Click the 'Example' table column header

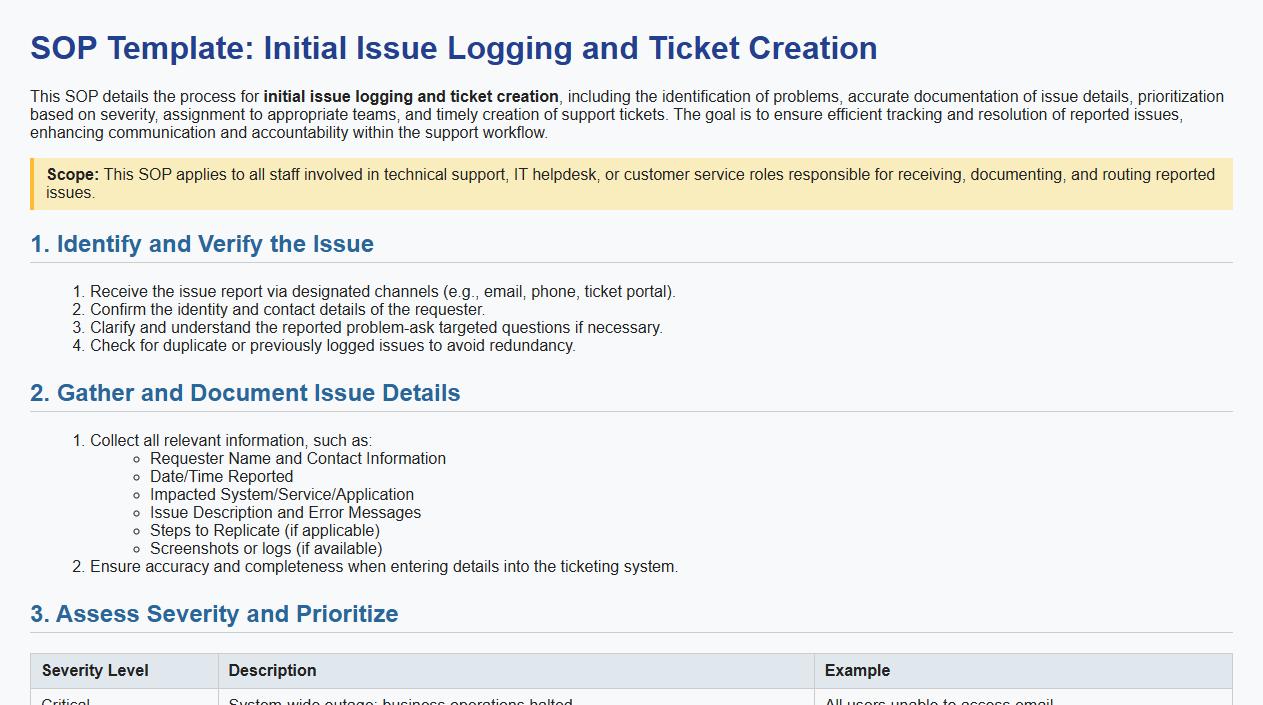click(857, 671)
